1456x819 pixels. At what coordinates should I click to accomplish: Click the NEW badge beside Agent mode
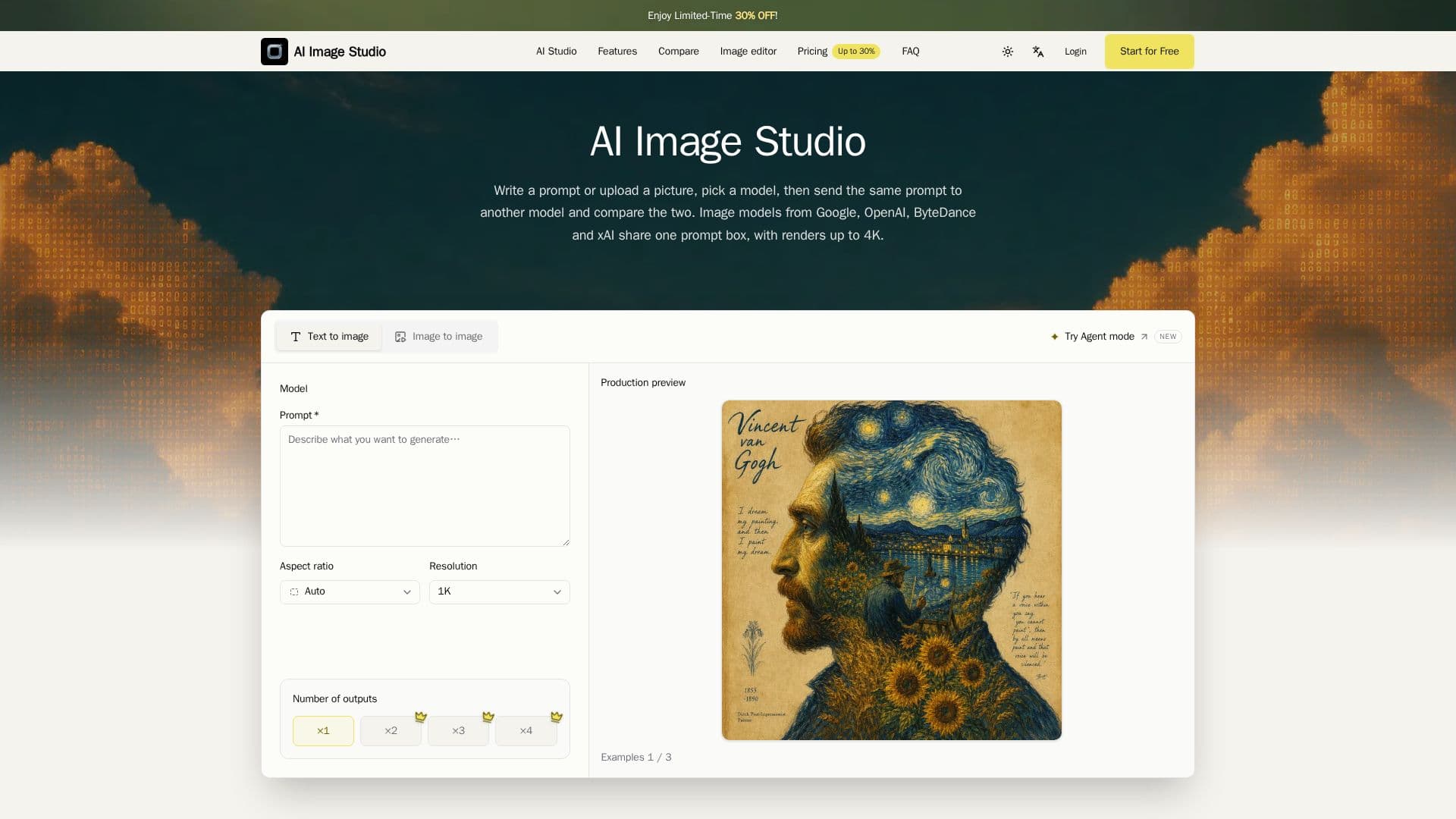click(1168, 337)
